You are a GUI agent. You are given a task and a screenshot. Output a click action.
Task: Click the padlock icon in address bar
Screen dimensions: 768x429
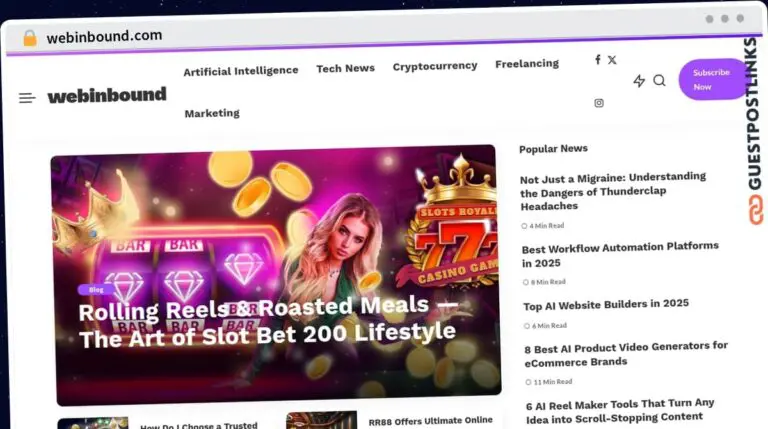(x=30, y=38)
